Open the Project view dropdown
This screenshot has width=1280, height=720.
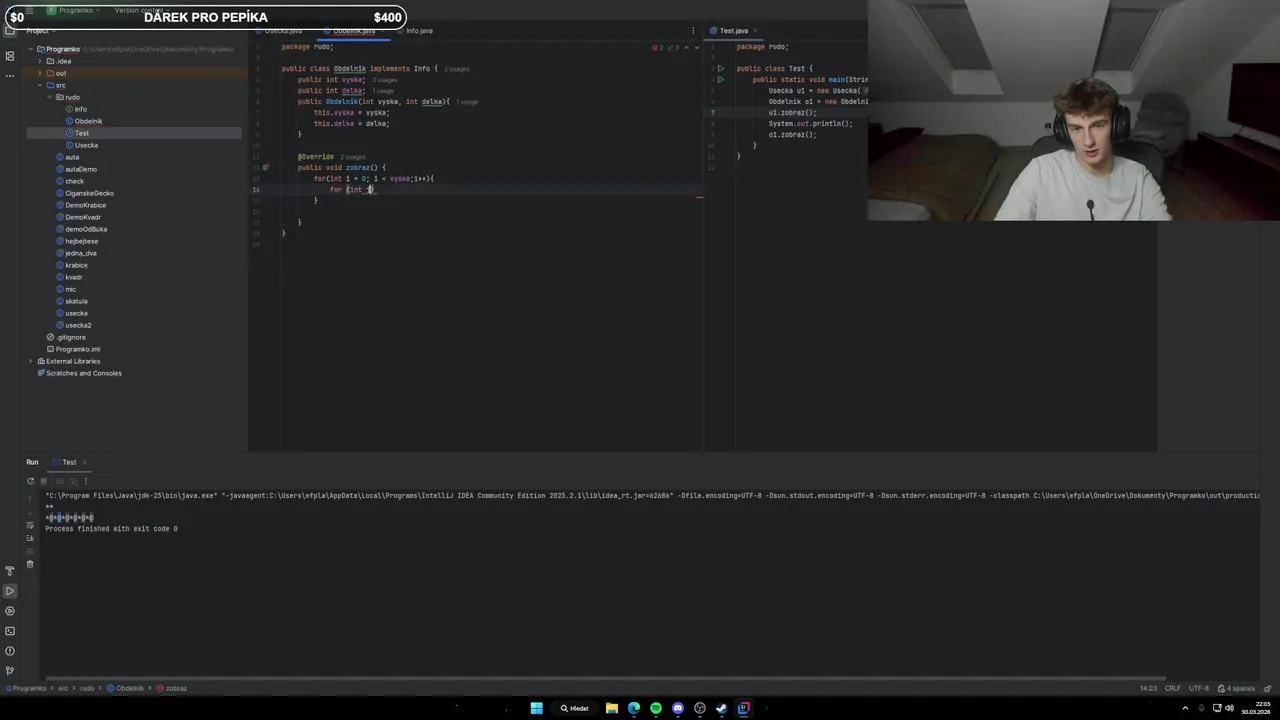point(40,31)
